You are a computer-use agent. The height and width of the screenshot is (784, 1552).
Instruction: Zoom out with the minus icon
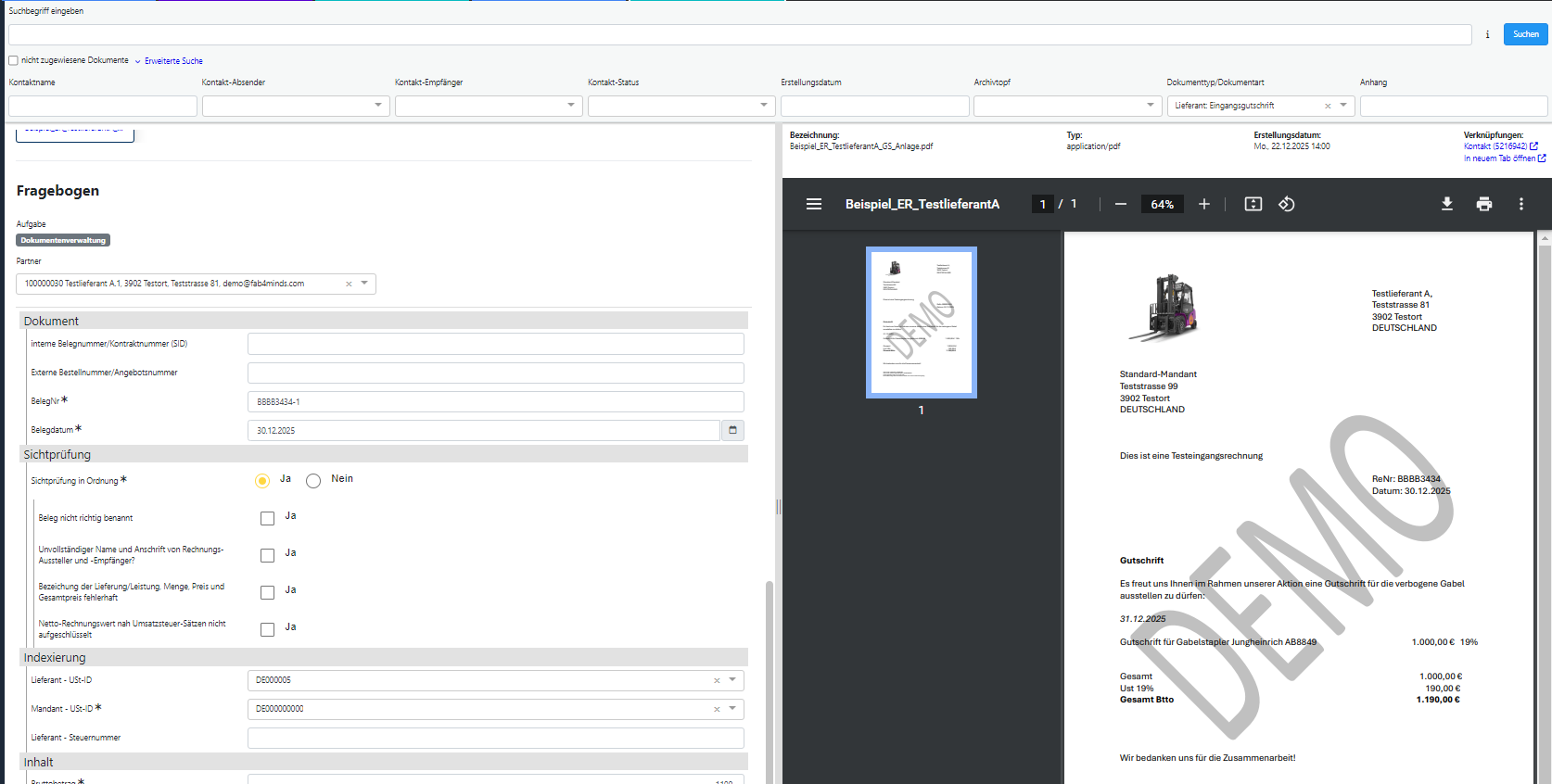point(1120,204)
